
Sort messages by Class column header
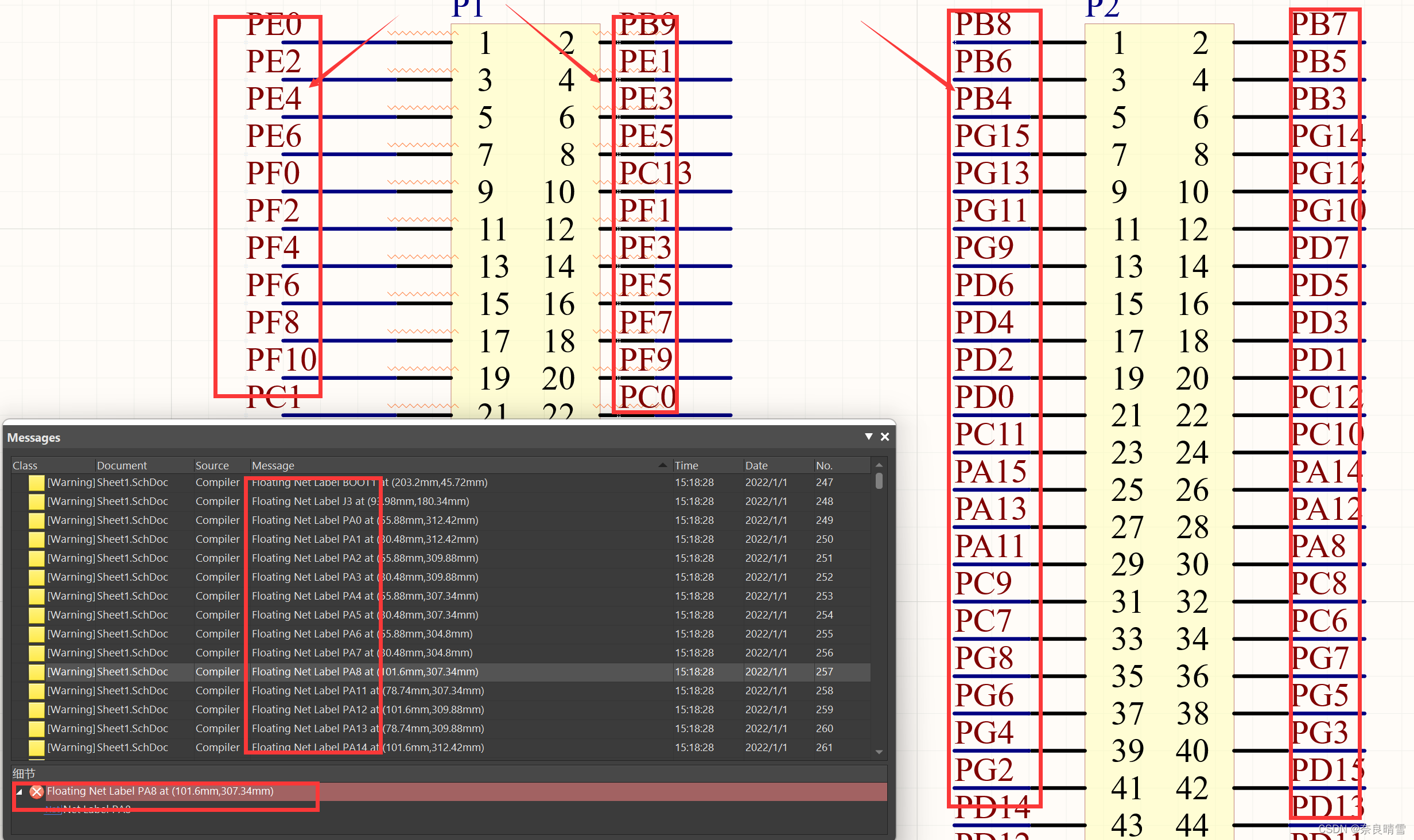[x=25, y=465]
